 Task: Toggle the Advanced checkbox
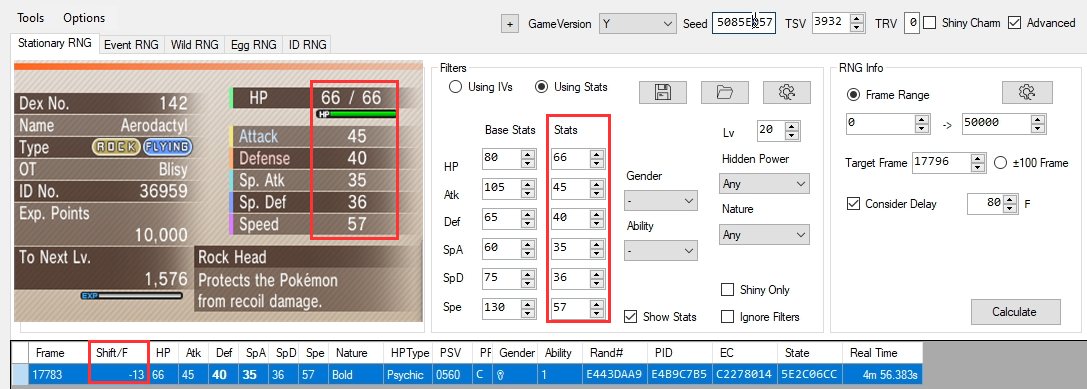tap(1015, 23)
